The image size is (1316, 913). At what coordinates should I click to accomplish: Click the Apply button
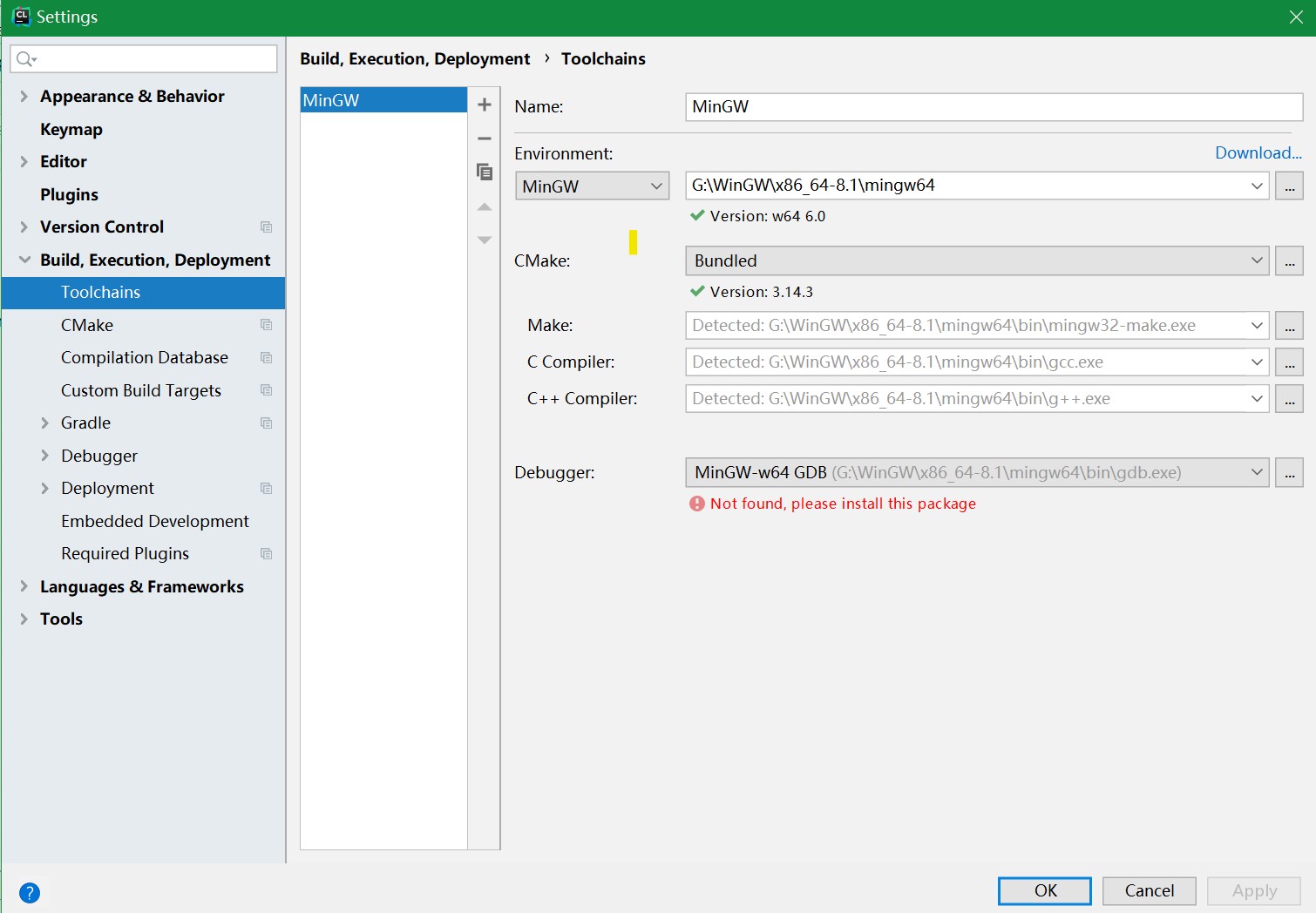click(x=1254, y=891)
